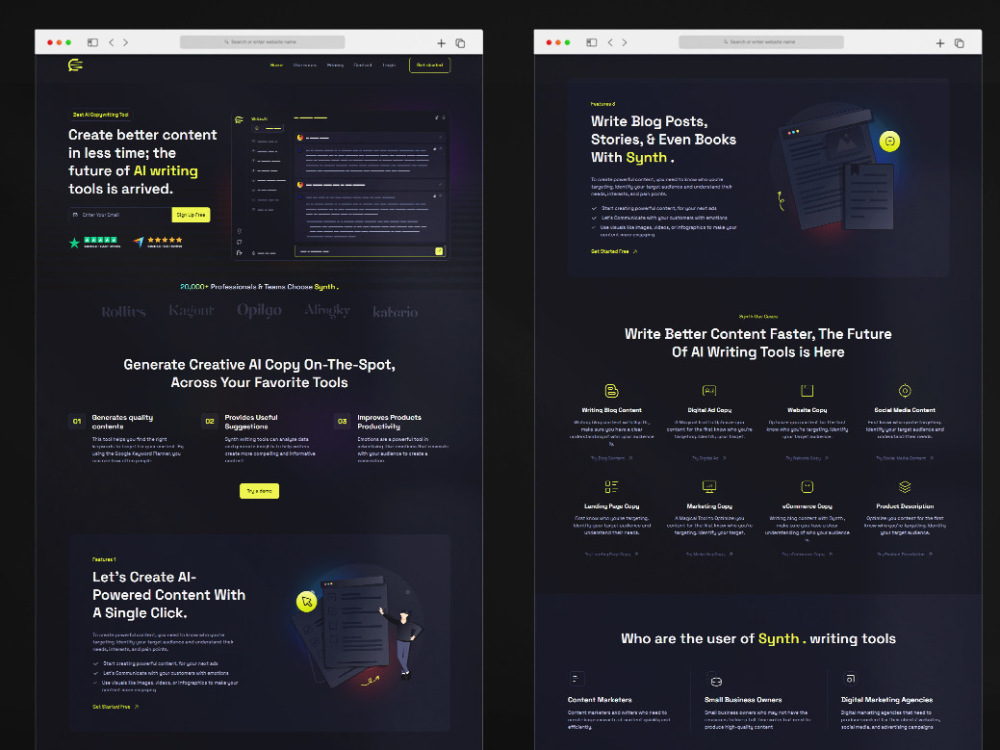
Task: Click the Best AI Copywriting Tool badge
Action: (100, 115)
